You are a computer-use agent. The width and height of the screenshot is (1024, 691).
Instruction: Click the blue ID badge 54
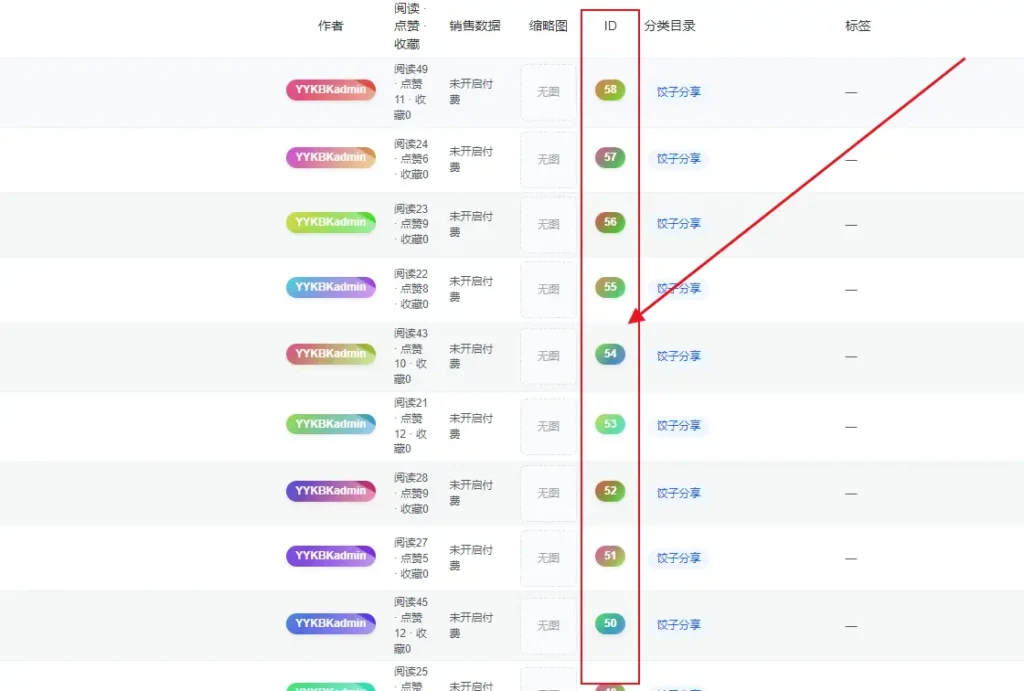(608, 355)
